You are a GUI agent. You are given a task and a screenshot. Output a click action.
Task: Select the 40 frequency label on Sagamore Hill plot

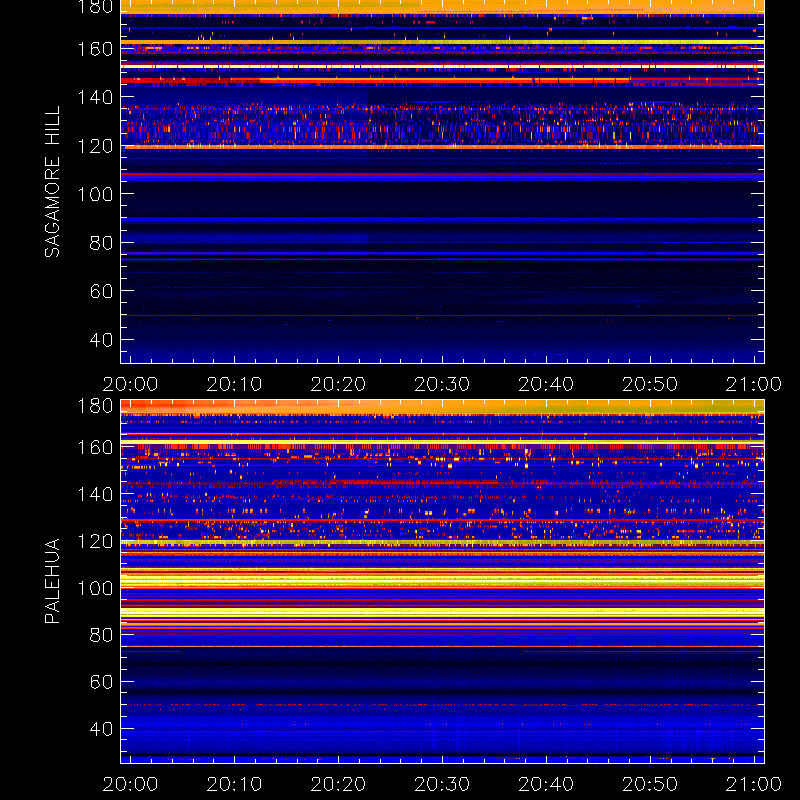101,339
